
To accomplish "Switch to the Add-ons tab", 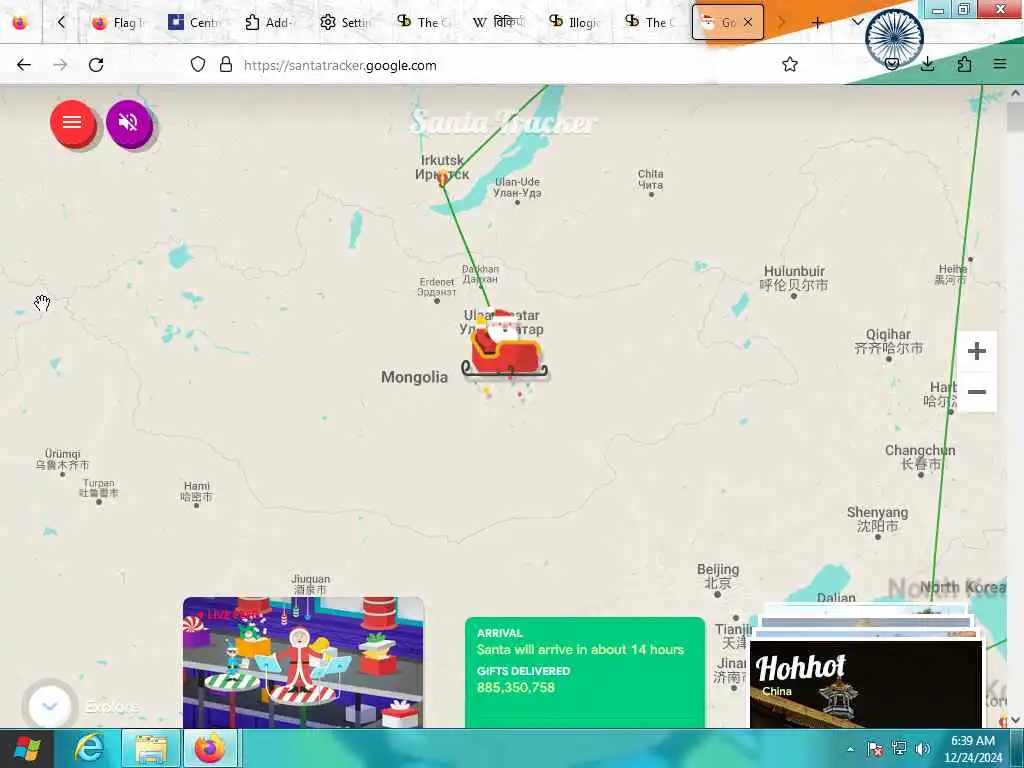I will tap(269, 22).
